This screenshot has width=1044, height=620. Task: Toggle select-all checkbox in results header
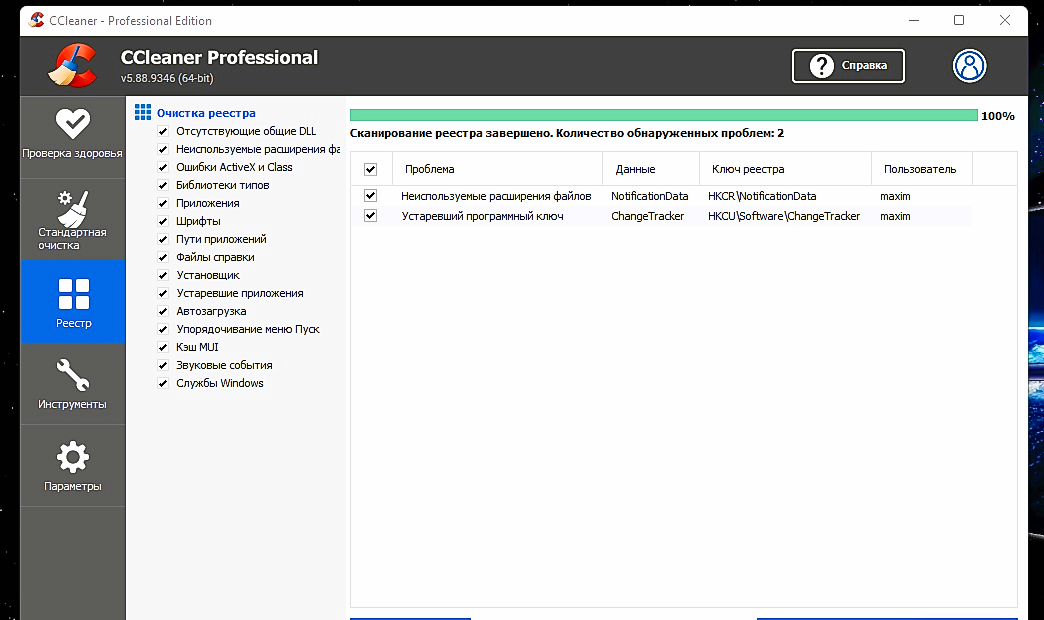[x=371, y=169]
